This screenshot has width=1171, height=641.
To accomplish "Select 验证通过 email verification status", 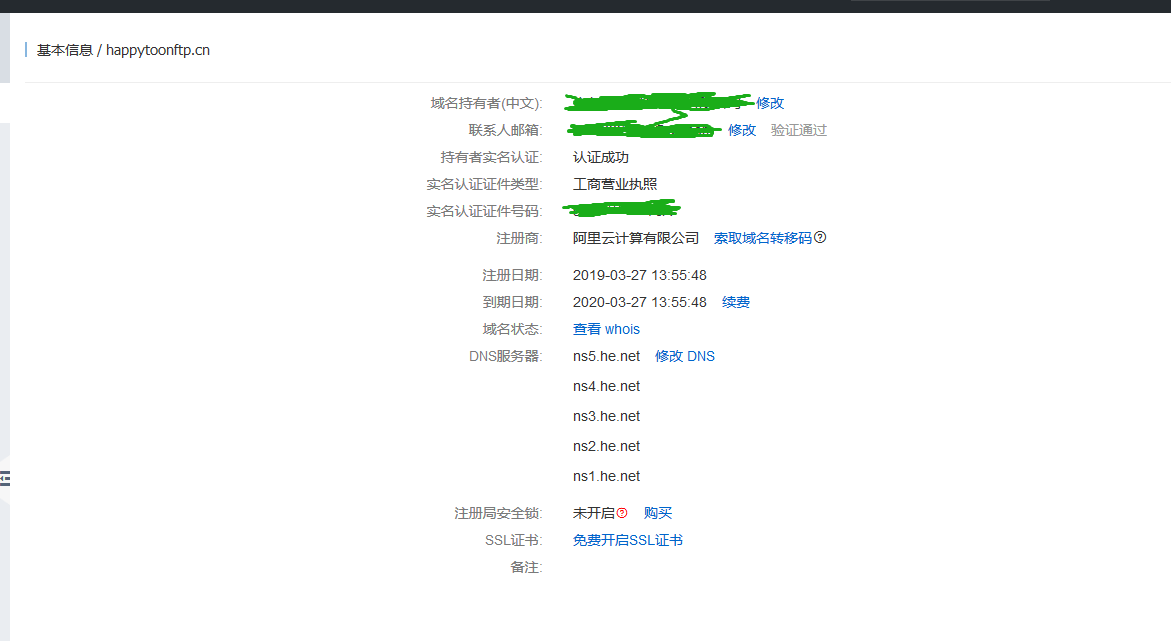I will (x=798, y=130).
